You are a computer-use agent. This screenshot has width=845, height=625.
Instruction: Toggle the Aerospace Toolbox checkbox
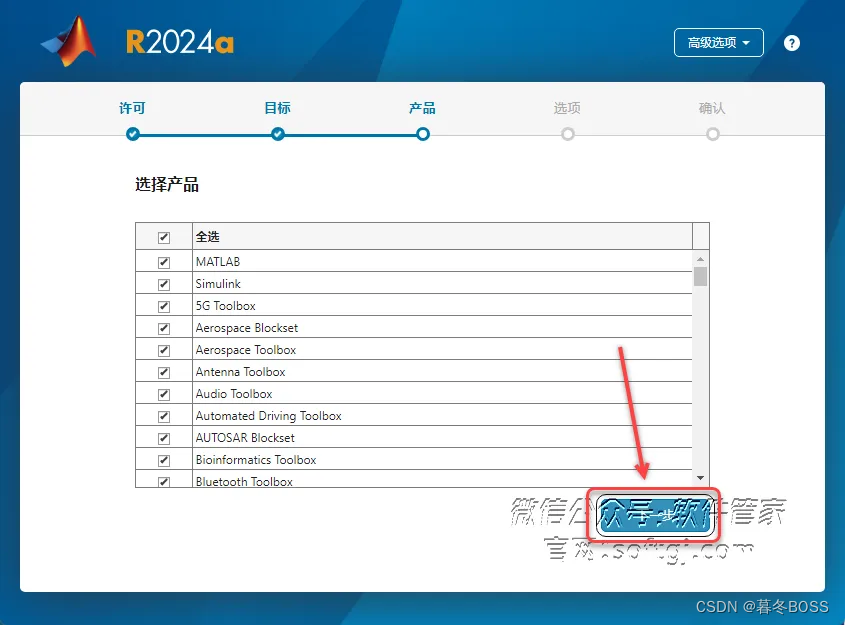164,351
